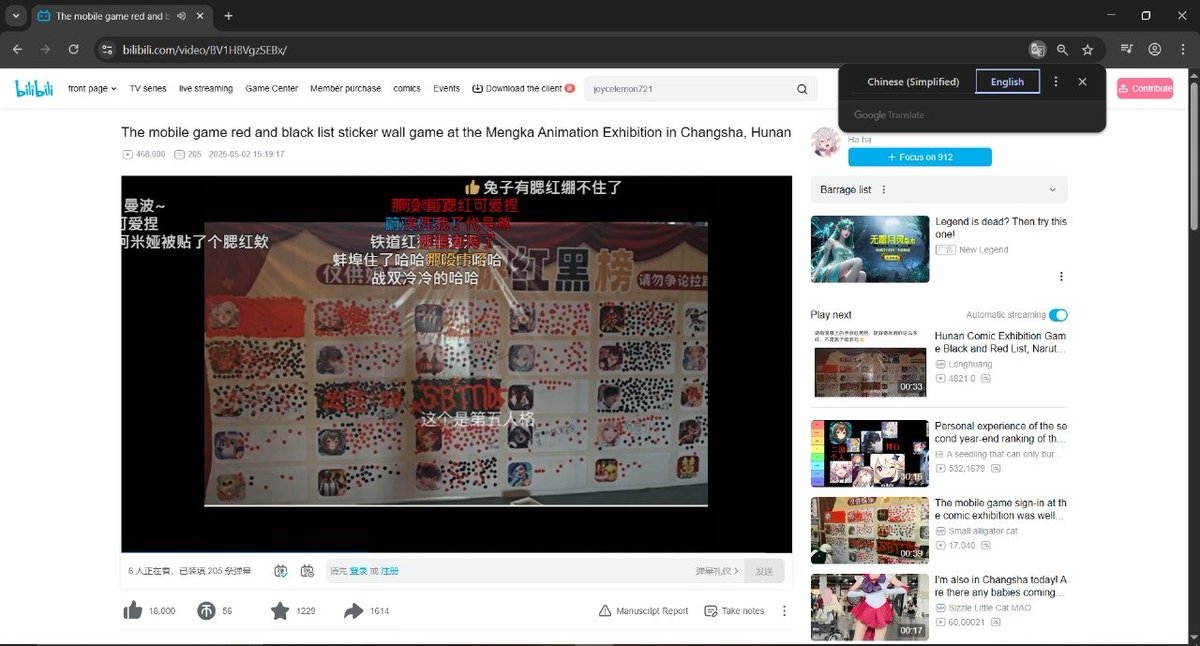Open Barrage list three-dot options
This screenshot has height=646, width=1200.
[884, 189]
